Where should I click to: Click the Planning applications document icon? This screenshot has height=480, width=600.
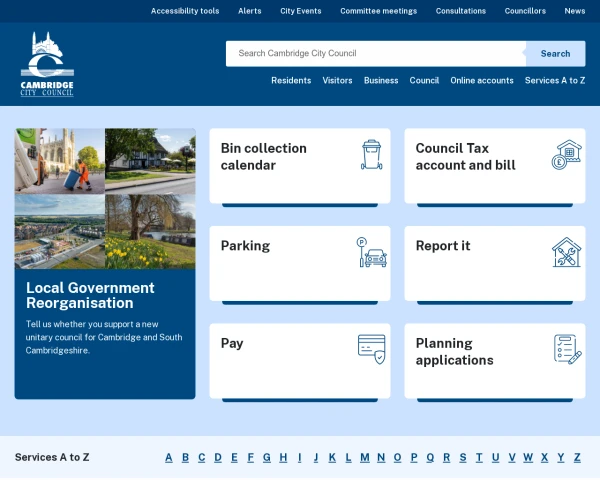coord(567,349)
